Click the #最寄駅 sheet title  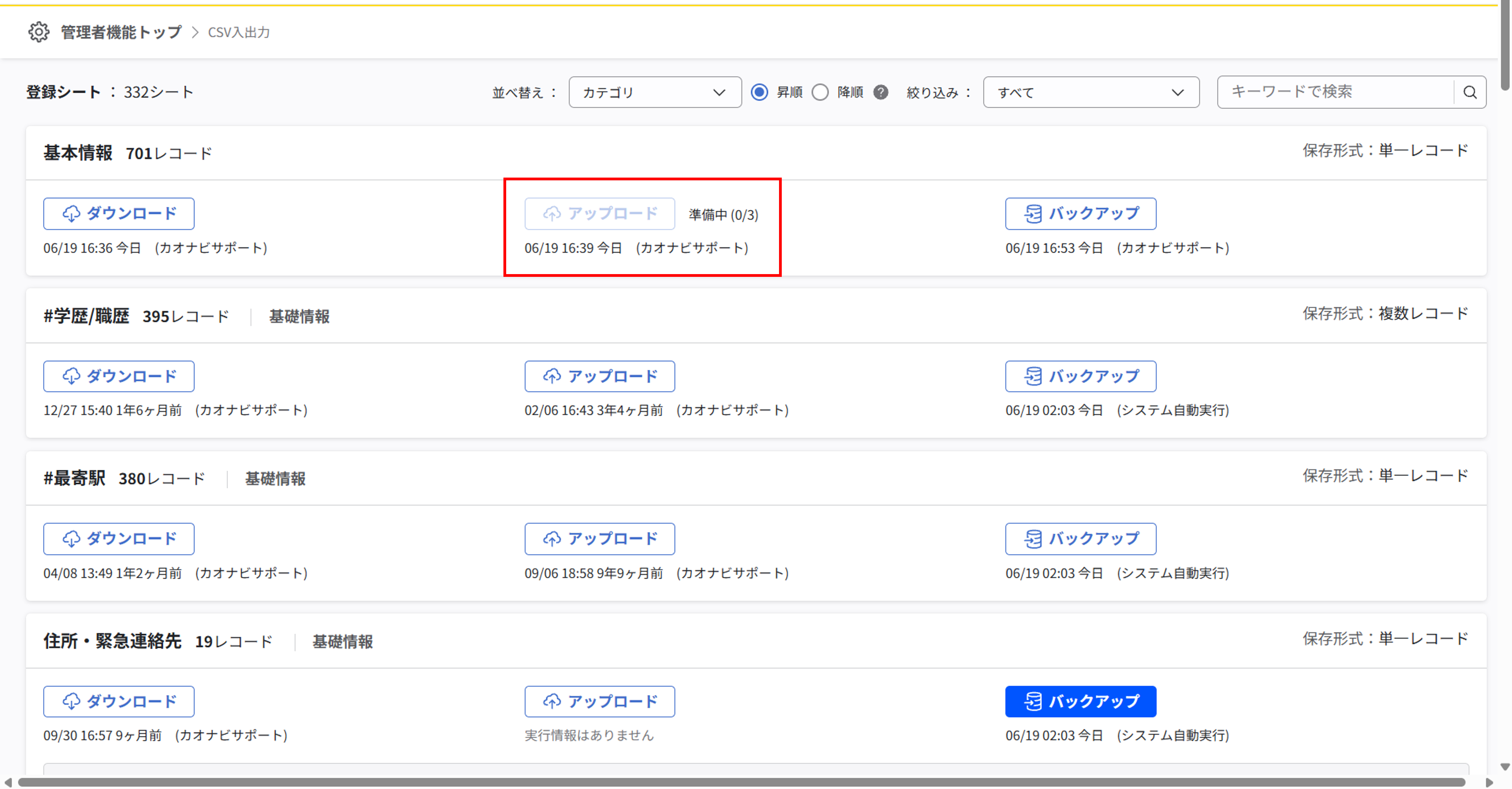pyautogui.click(x=75, y=479)
